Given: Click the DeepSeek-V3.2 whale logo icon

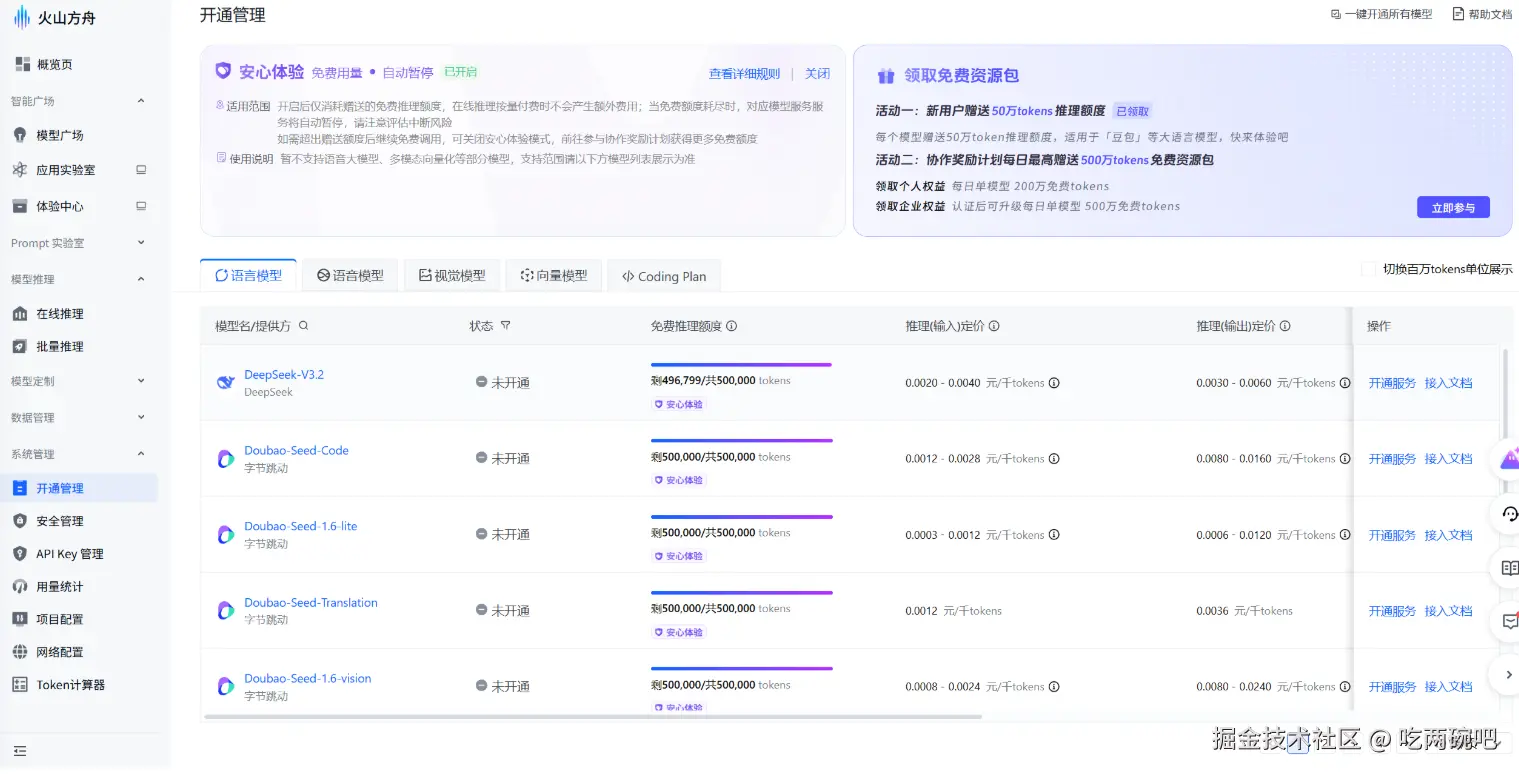Looking at the screenshot, I should [x=226, y=383].
